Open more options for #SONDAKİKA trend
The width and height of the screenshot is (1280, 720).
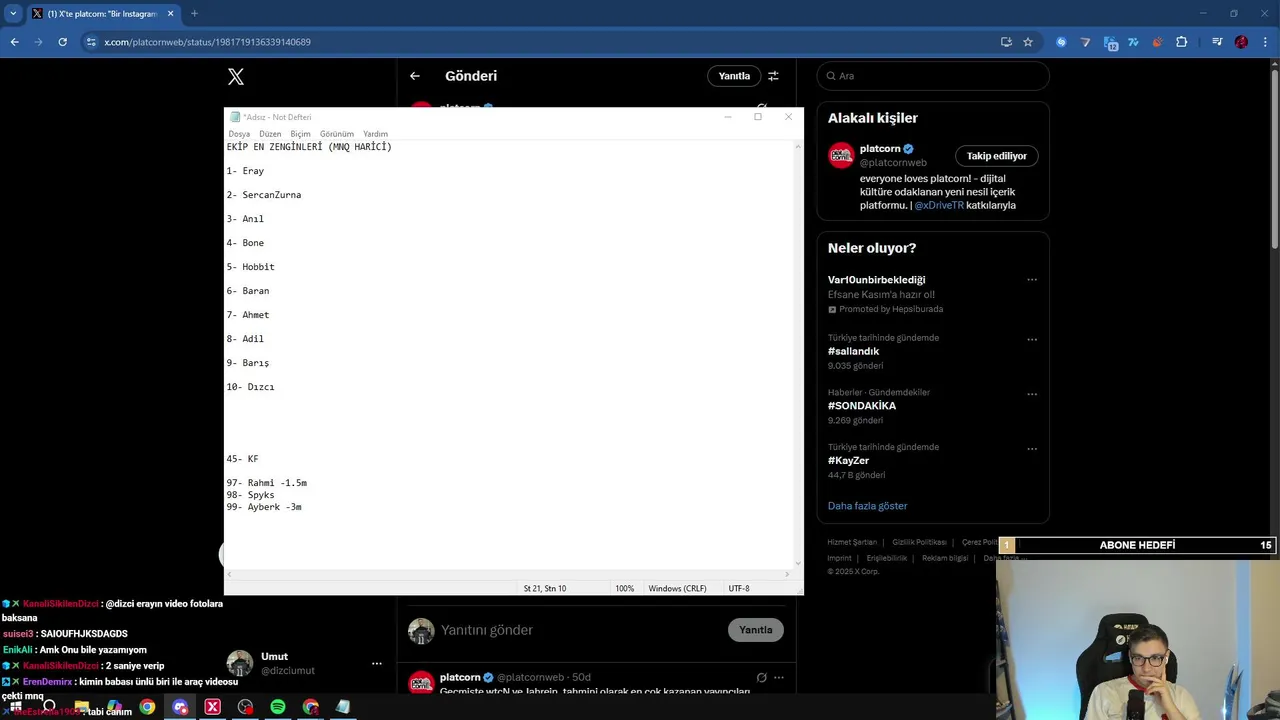coord(1032,394)
